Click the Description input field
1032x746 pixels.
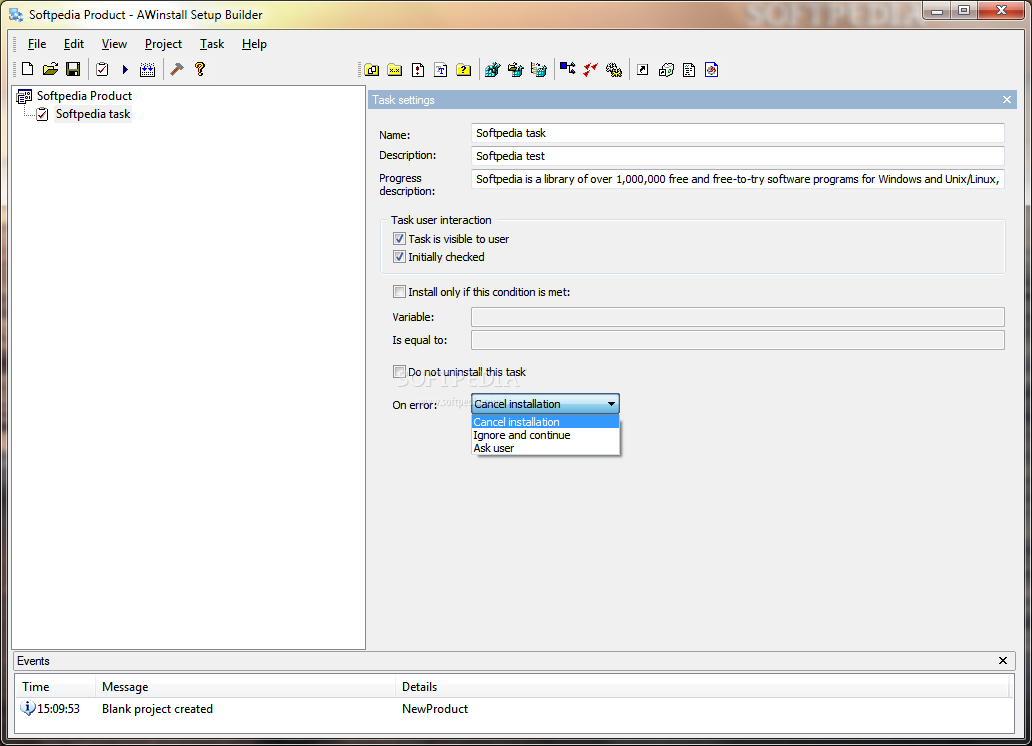pos(738,156)
